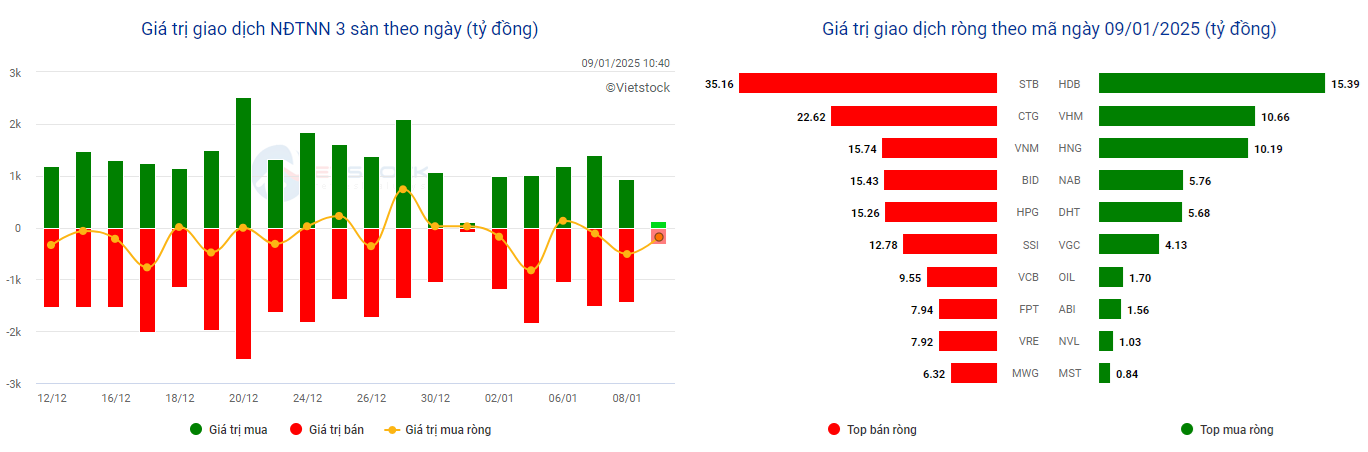Viewport: 1368px width, 452px height.
Task: Click the MWG red bar valued 6.32
Action: coord(974,374)
